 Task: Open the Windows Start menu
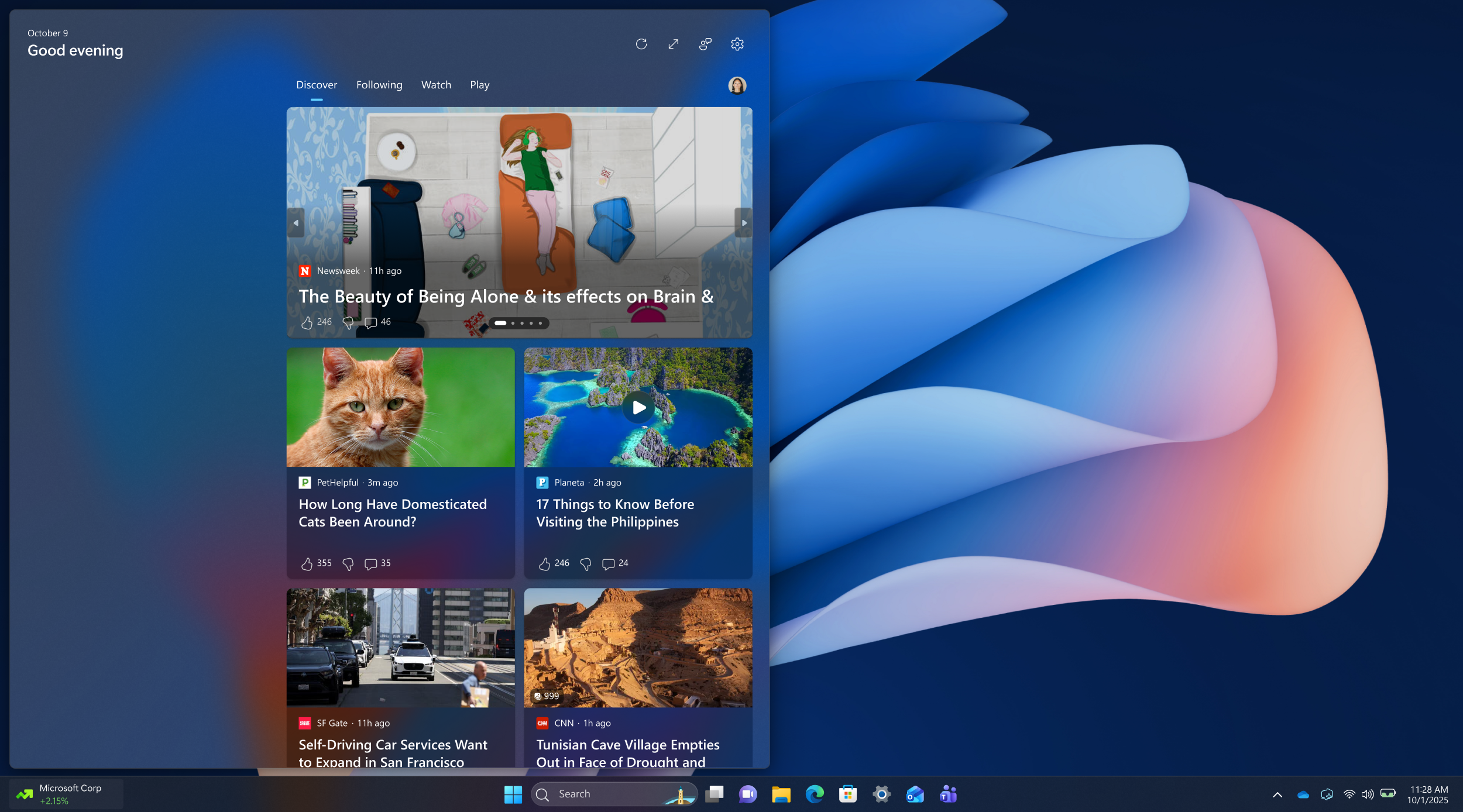coord(513,794)
